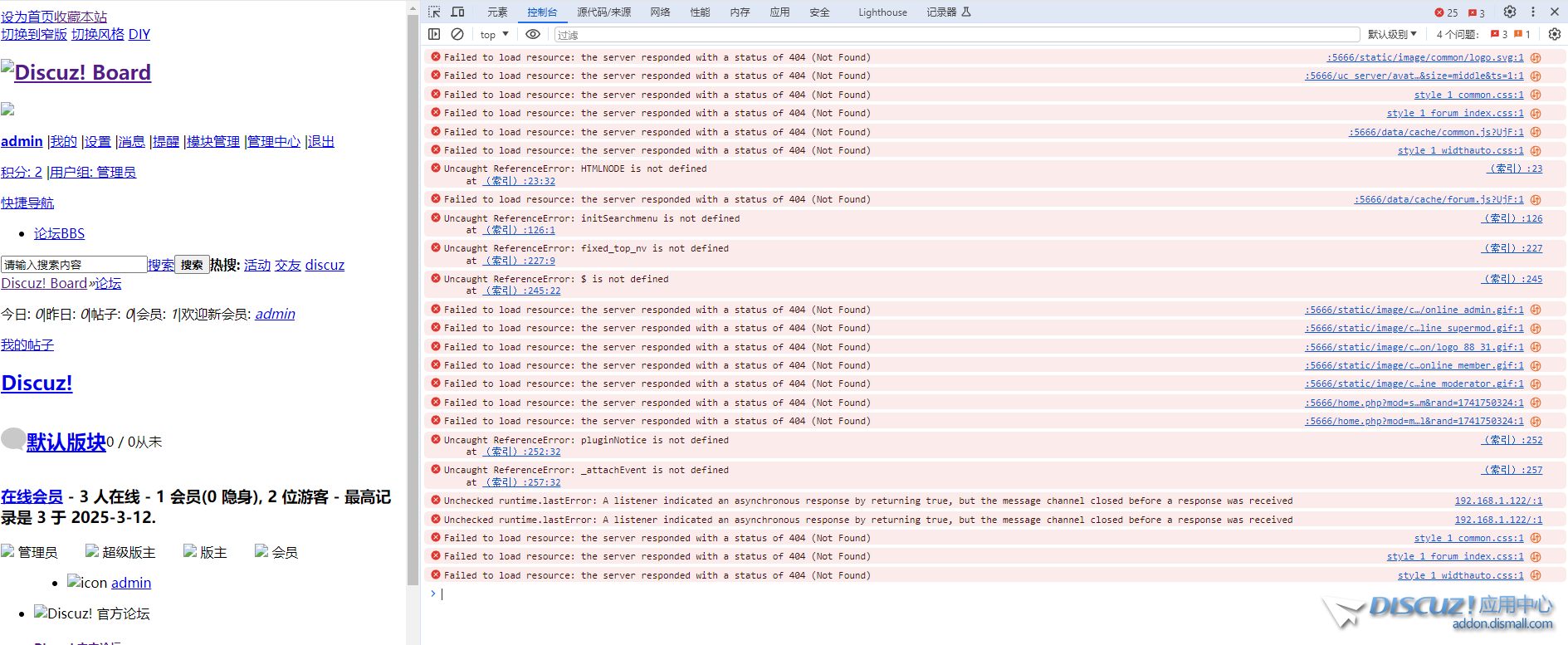Open 管理中心 link
1568x645 pixels.
[274, 141]
